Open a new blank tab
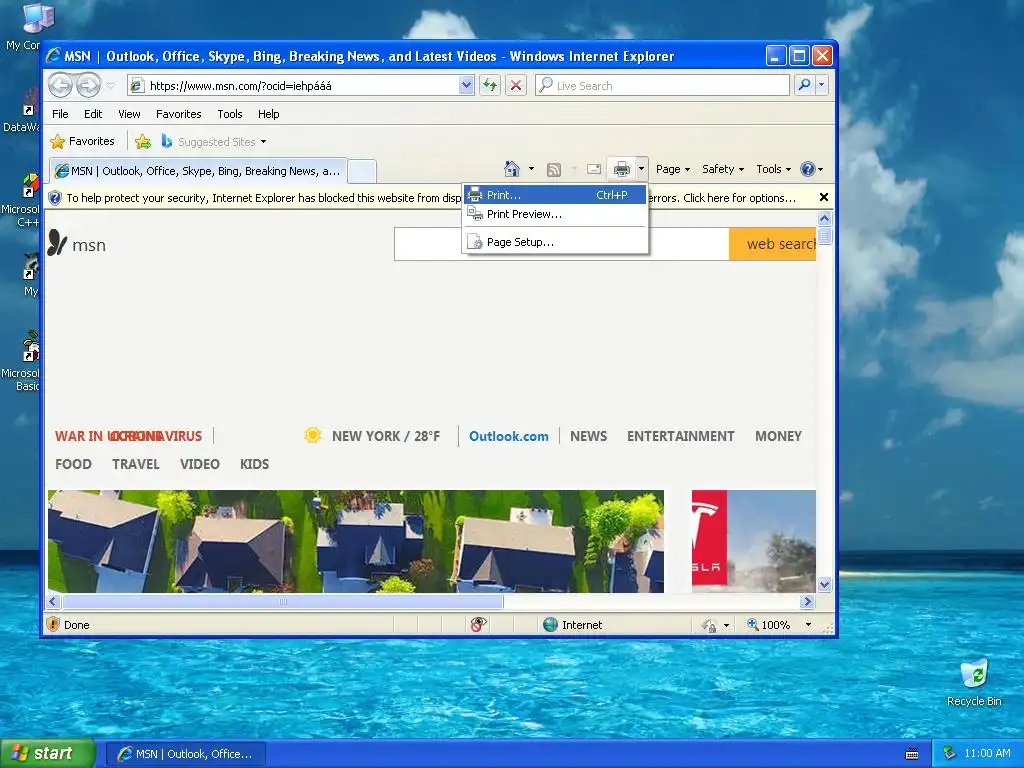Screen dimensions: 1024x768 (362, 172)
